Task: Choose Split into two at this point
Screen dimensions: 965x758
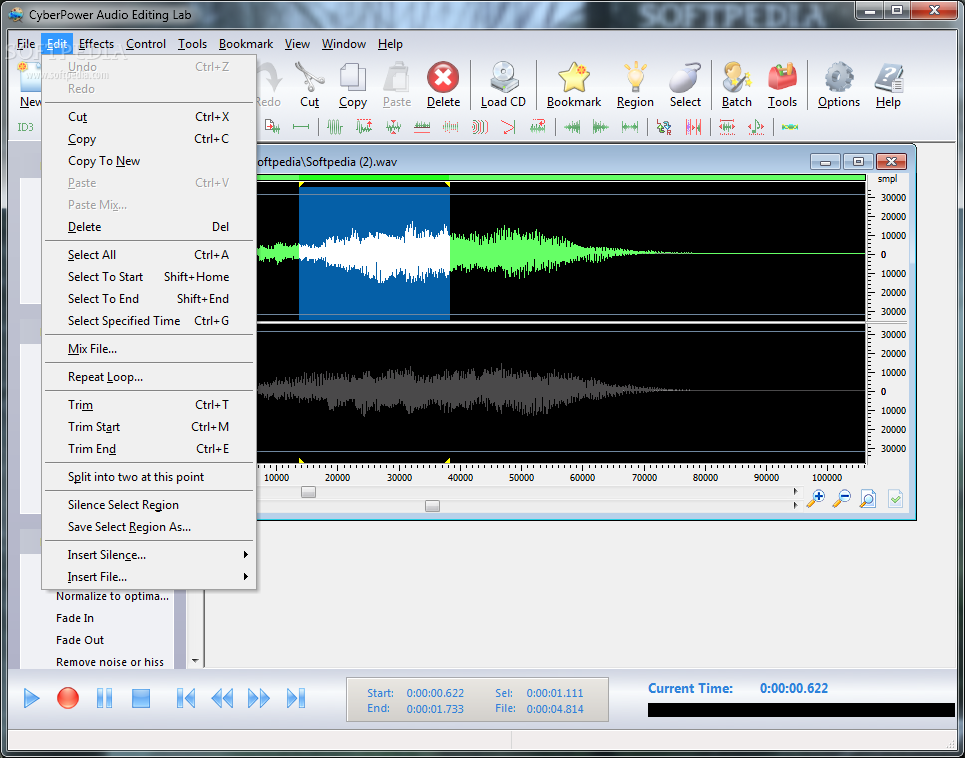Action: [148, 477]
